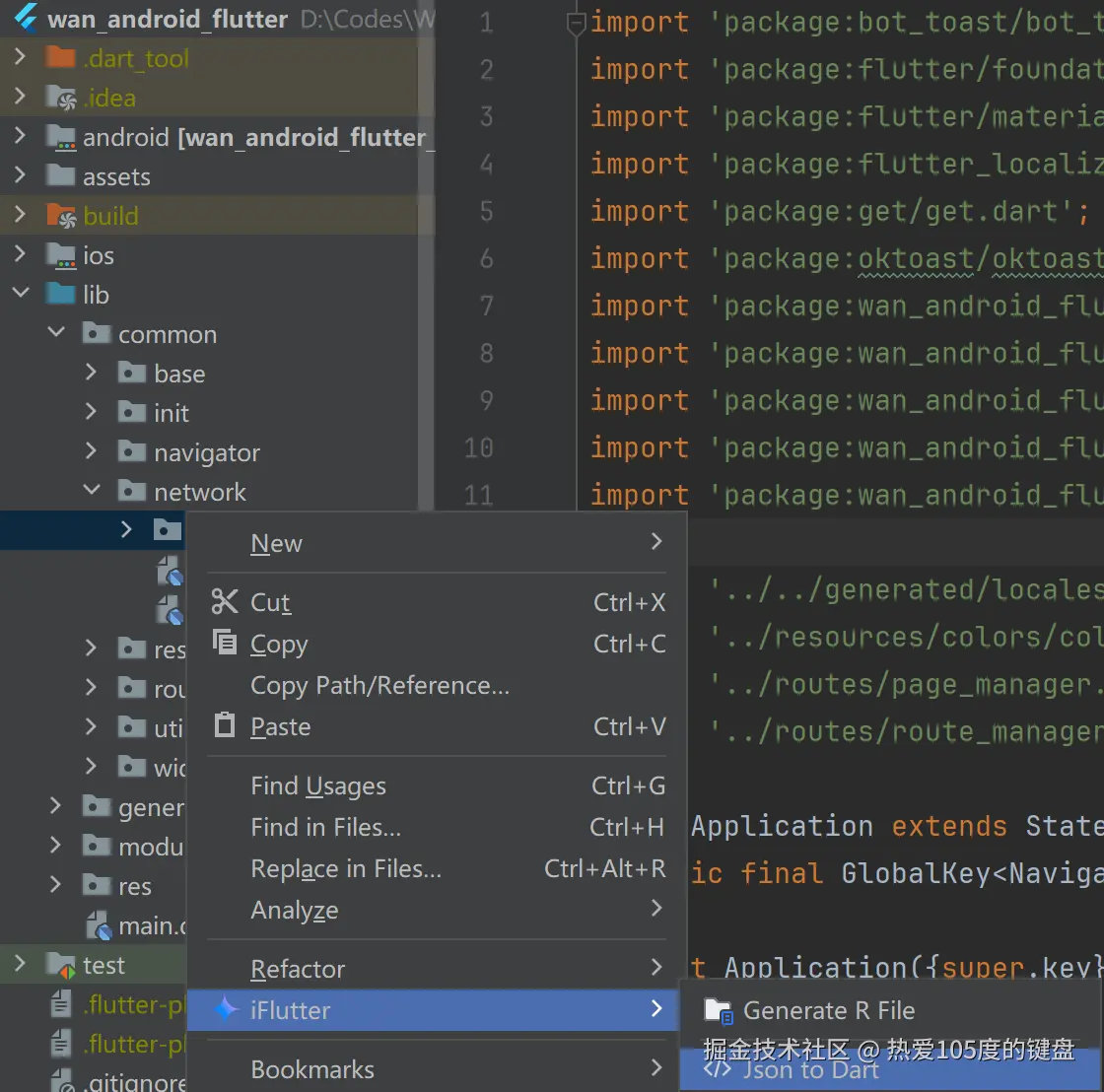The height and width of the screenshot is (1092, 1104).
Task: Click the wan_android_flutter project root
Action: click(x=167, y=19)
